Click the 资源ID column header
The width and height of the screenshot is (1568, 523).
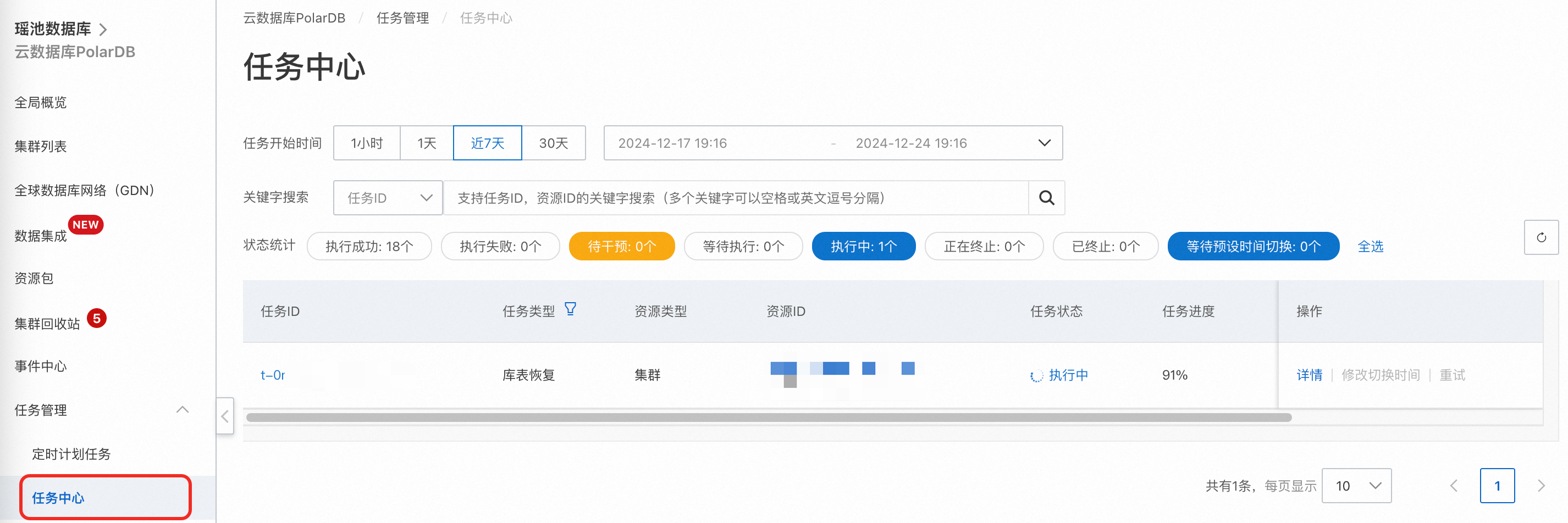(785, 311)
